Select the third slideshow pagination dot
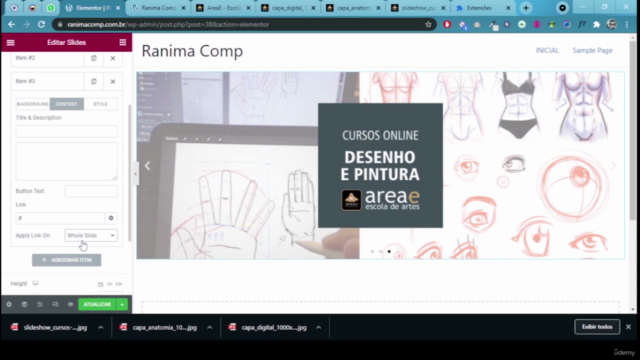Screen dimensions: 640x360 pyautogui.click(x=389, y=251)
